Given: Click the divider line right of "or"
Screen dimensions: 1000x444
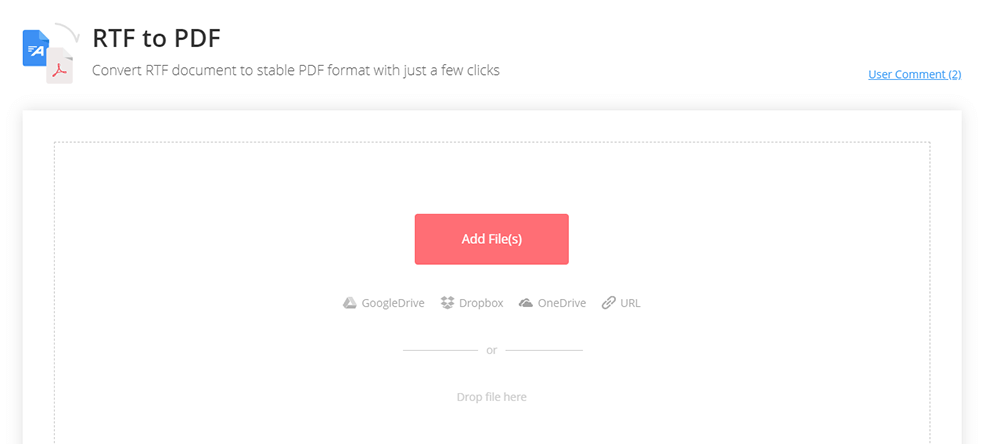Looking at the screenshot, I should point(544,350).
